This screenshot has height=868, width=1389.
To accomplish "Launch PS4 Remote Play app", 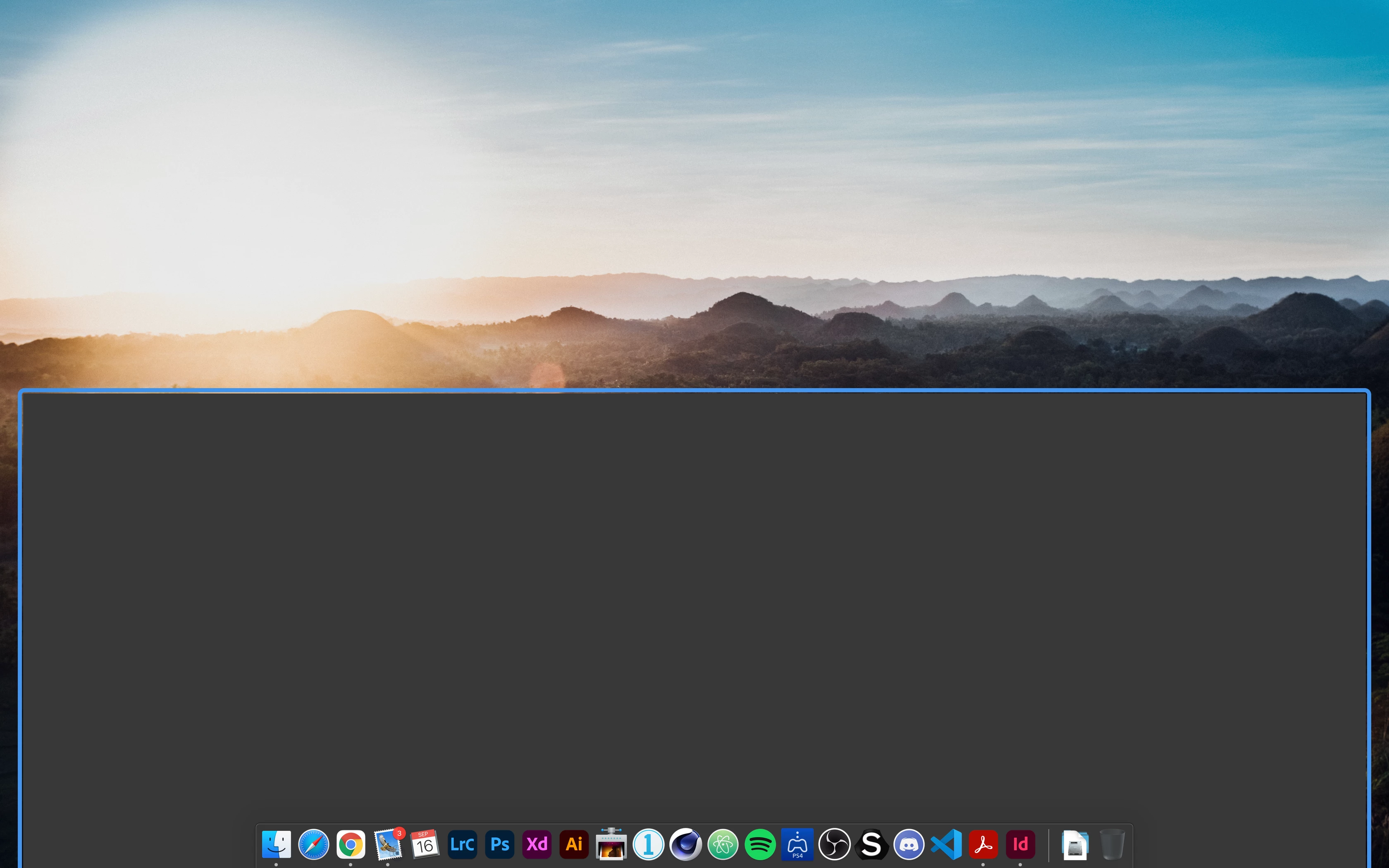I will pos(797,844).
